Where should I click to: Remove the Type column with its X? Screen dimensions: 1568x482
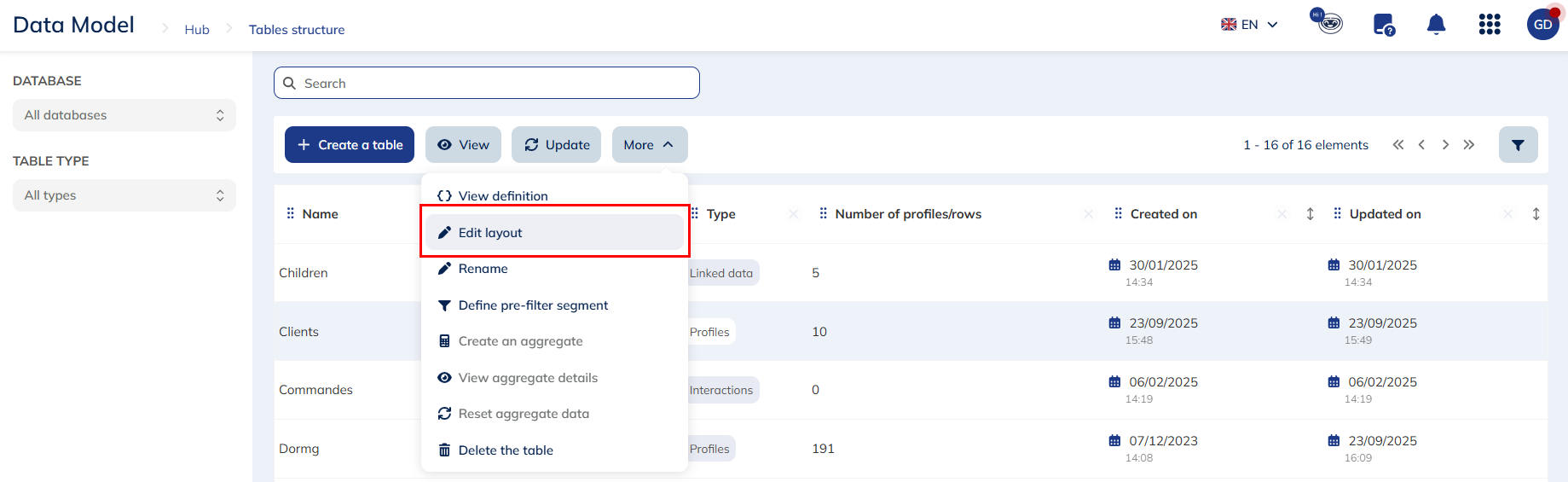coord(794,214)
